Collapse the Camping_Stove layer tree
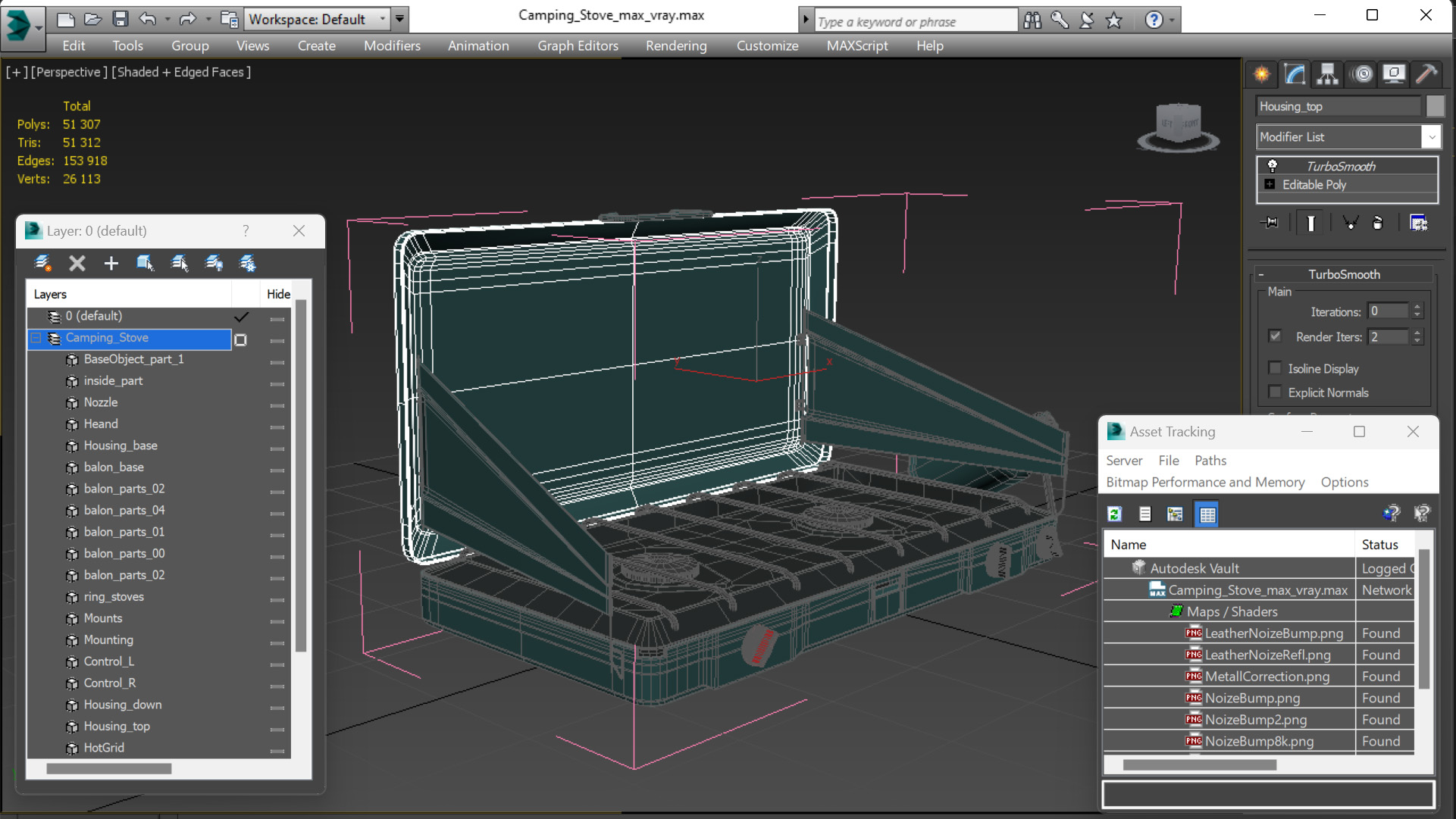Image resolution: width=1456 pixels, height=819 pixels. (36, 338)
